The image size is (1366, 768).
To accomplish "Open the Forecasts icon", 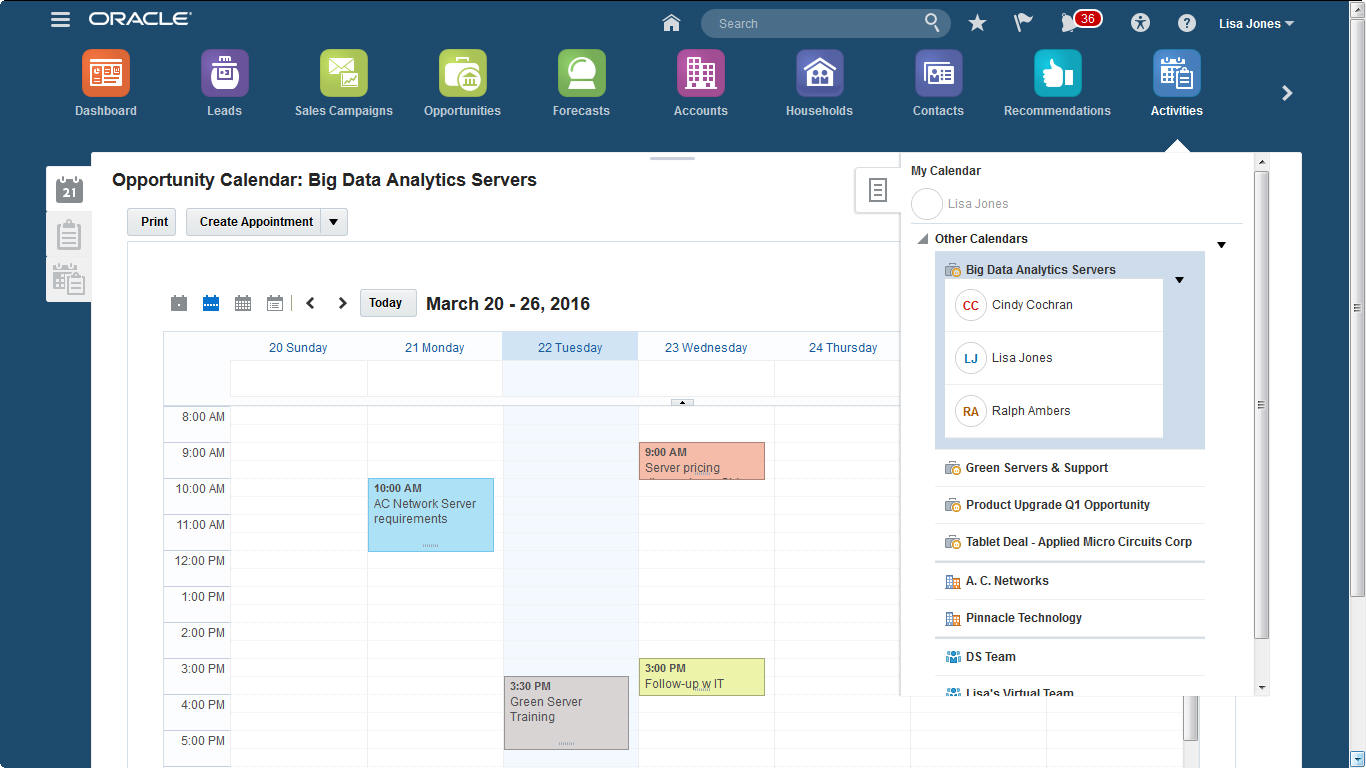I will [x=582, y=73].
